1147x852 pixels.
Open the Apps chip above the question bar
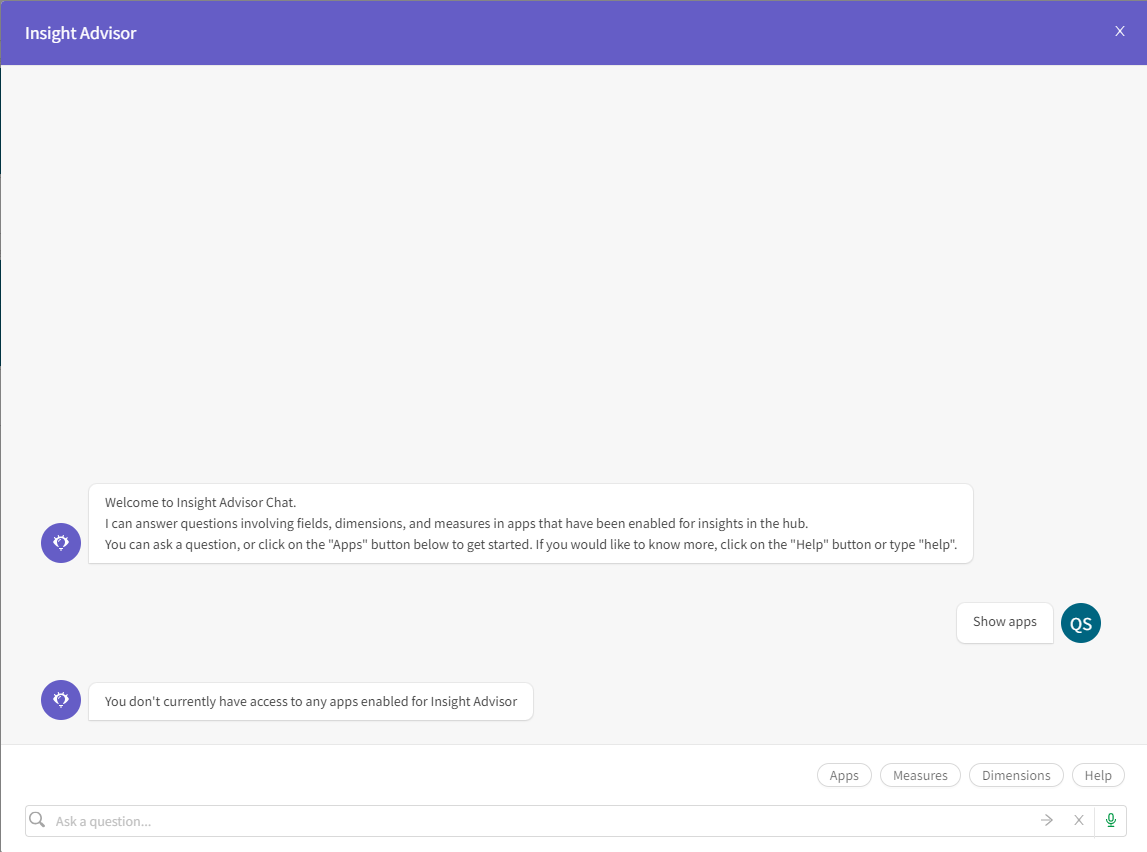pos(844,775)
